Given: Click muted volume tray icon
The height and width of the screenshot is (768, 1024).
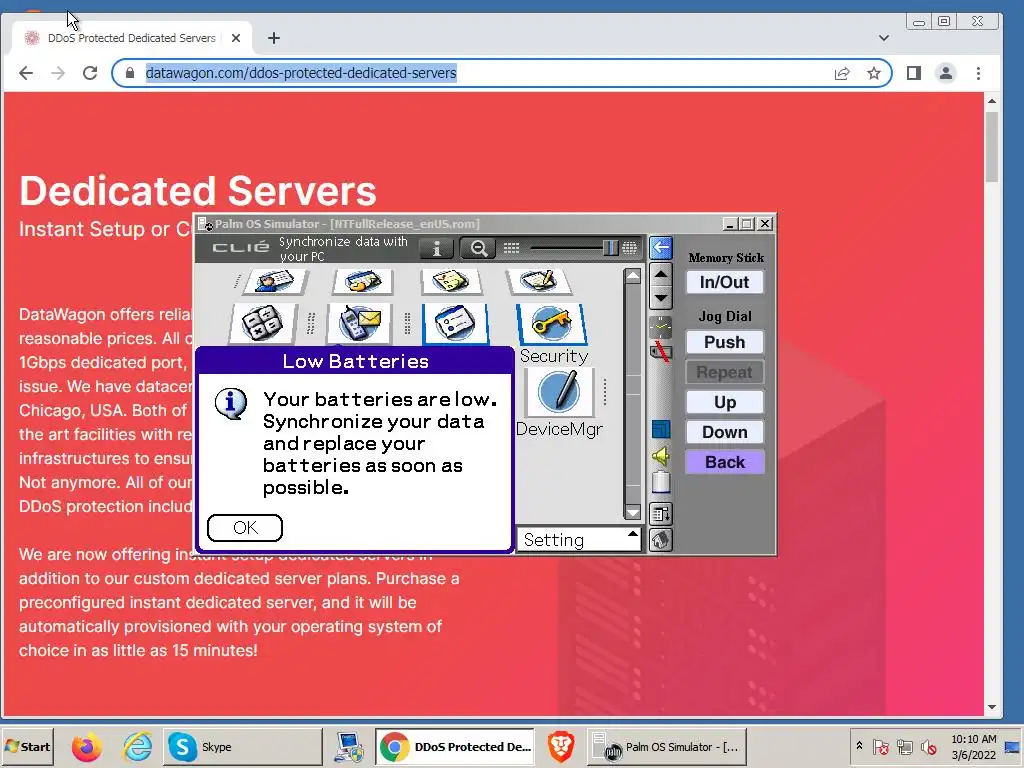Looking at the screenshot, I should click(929, 747).
